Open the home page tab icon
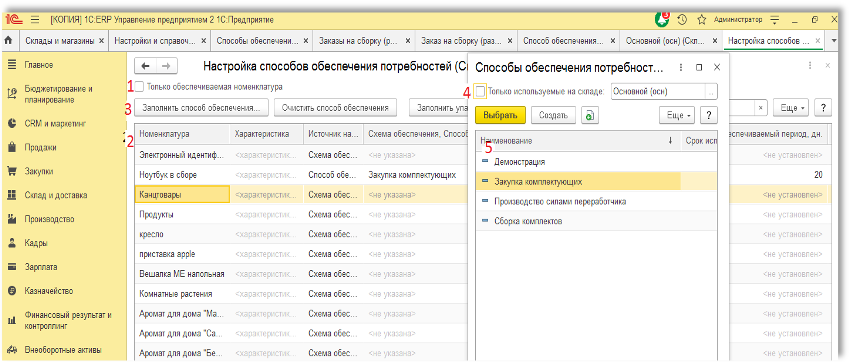 coord(8,41)
